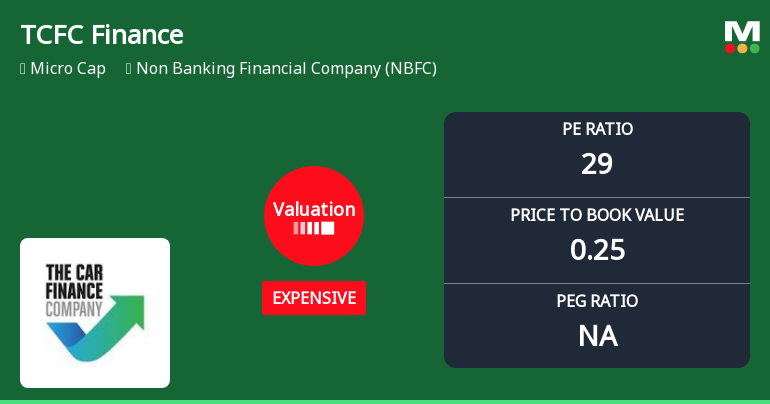
Task: Open The Car Finance Company logo thumbnail
Action: (x=95, y=313)
